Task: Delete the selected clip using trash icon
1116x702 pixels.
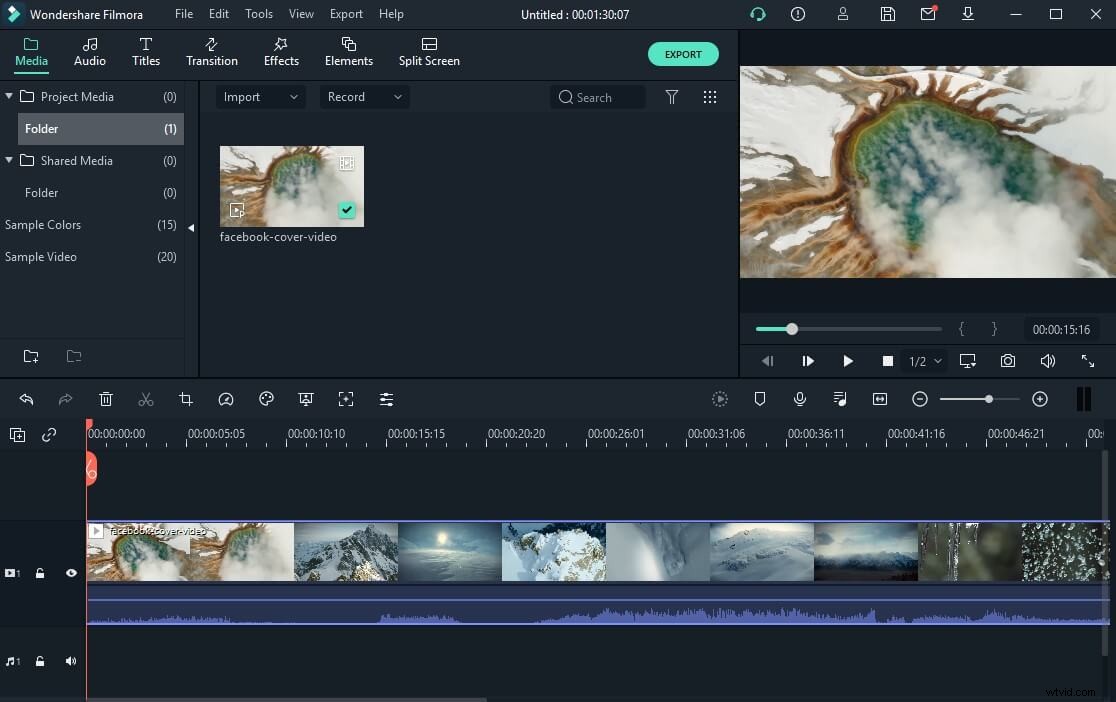Action: tap(106, 399)
